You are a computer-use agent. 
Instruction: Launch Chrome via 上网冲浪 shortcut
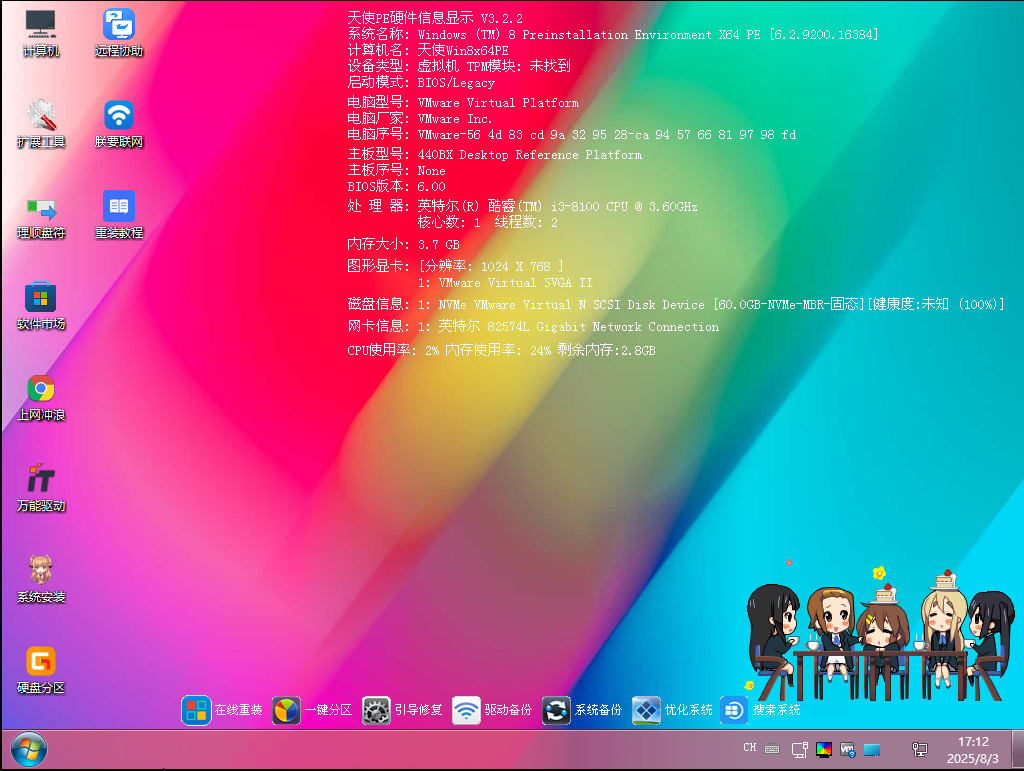[40, 395]
